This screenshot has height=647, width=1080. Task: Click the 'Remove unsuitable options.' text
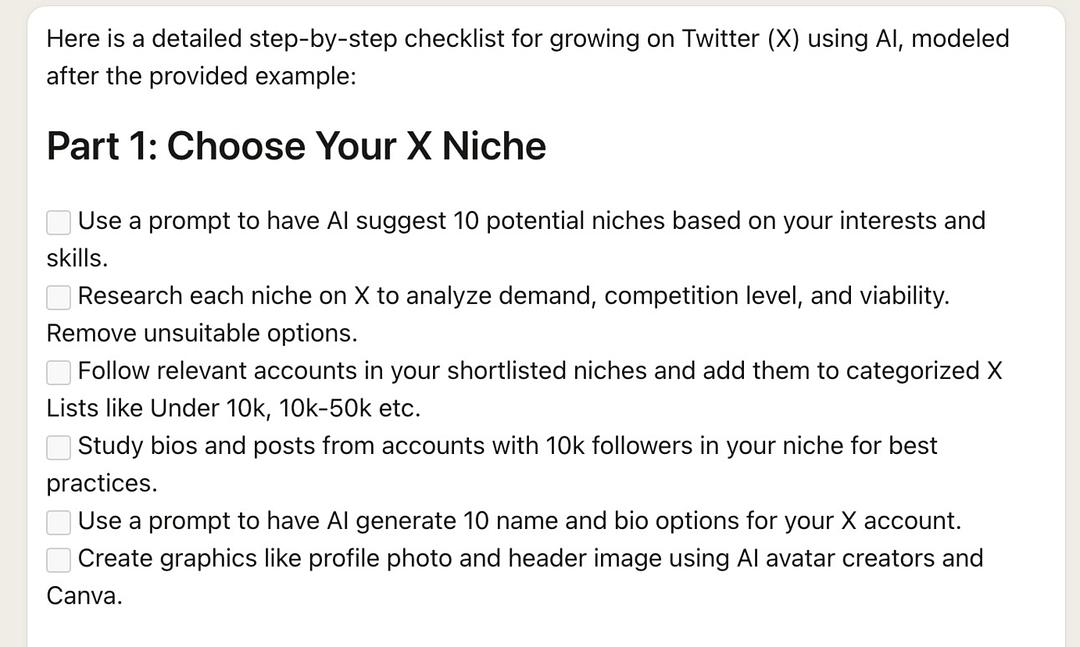[x=201, y=333]
